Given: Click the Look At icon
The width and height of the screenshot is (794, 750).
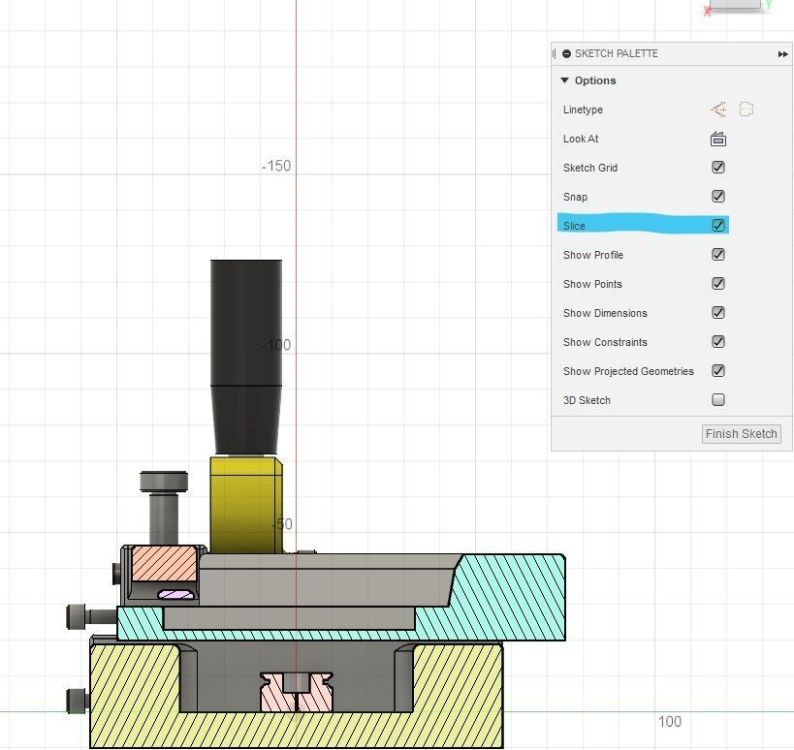Looking at the screenshot, I should tap(718, 139).
